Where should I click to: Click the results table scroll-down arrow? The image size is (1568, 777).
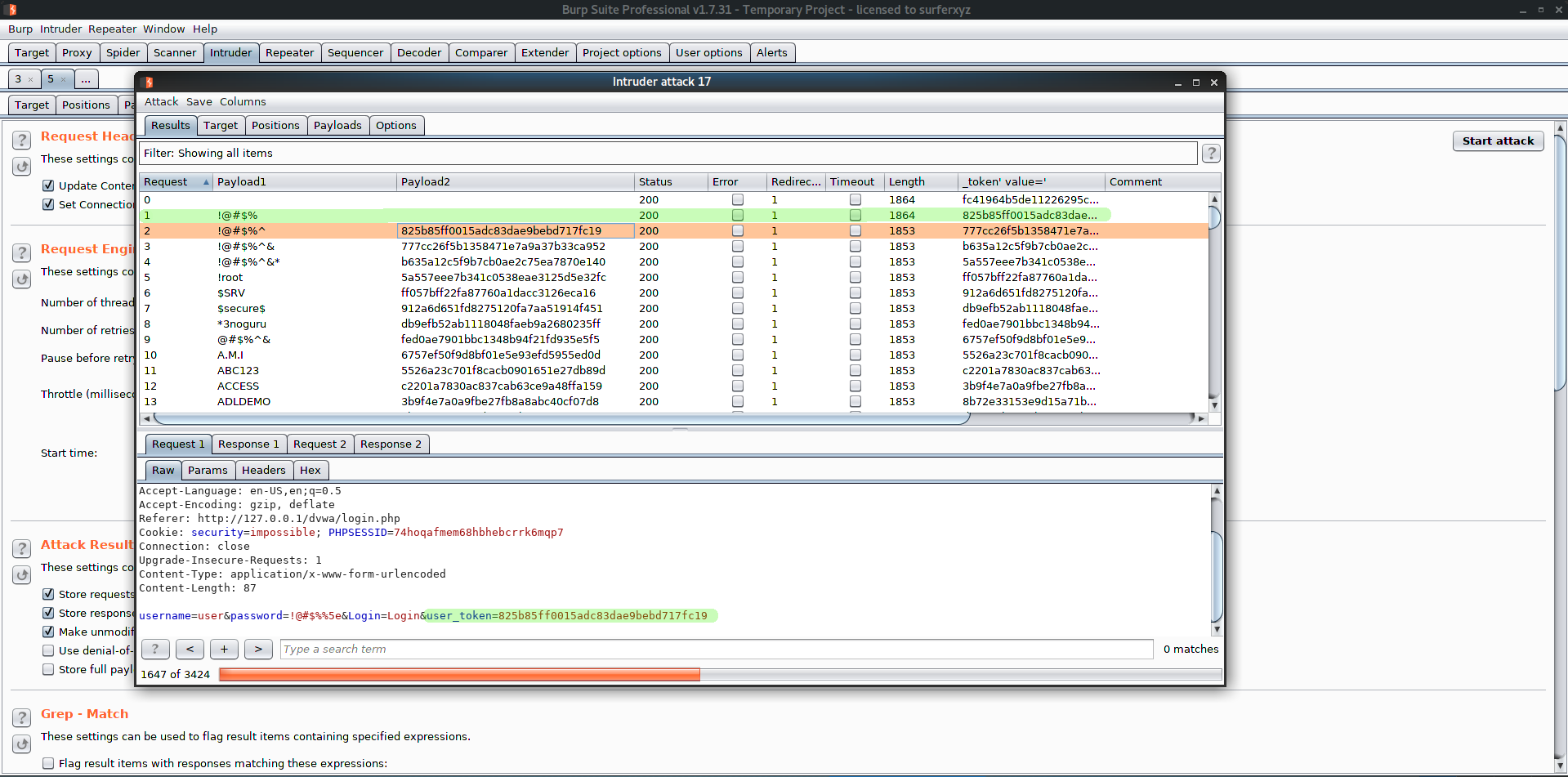[x=1214, y=405]
